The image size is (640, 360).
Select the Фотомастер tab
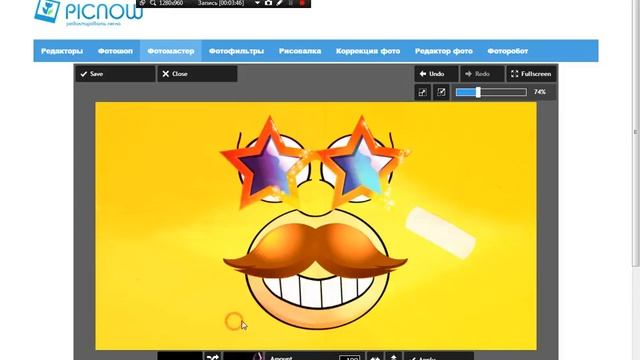tap(171, 51)
